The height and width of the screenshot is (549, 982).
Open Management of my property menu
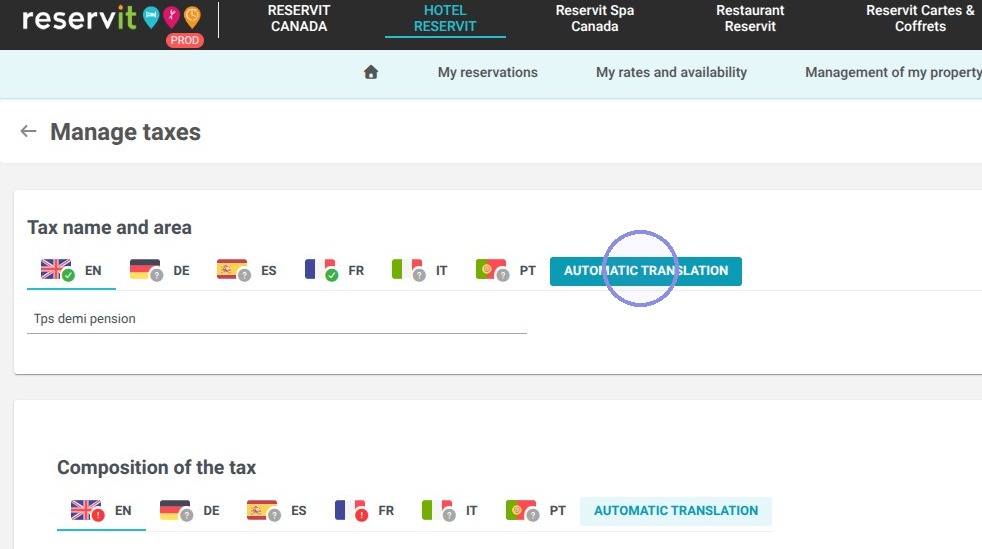click(893, 73)
